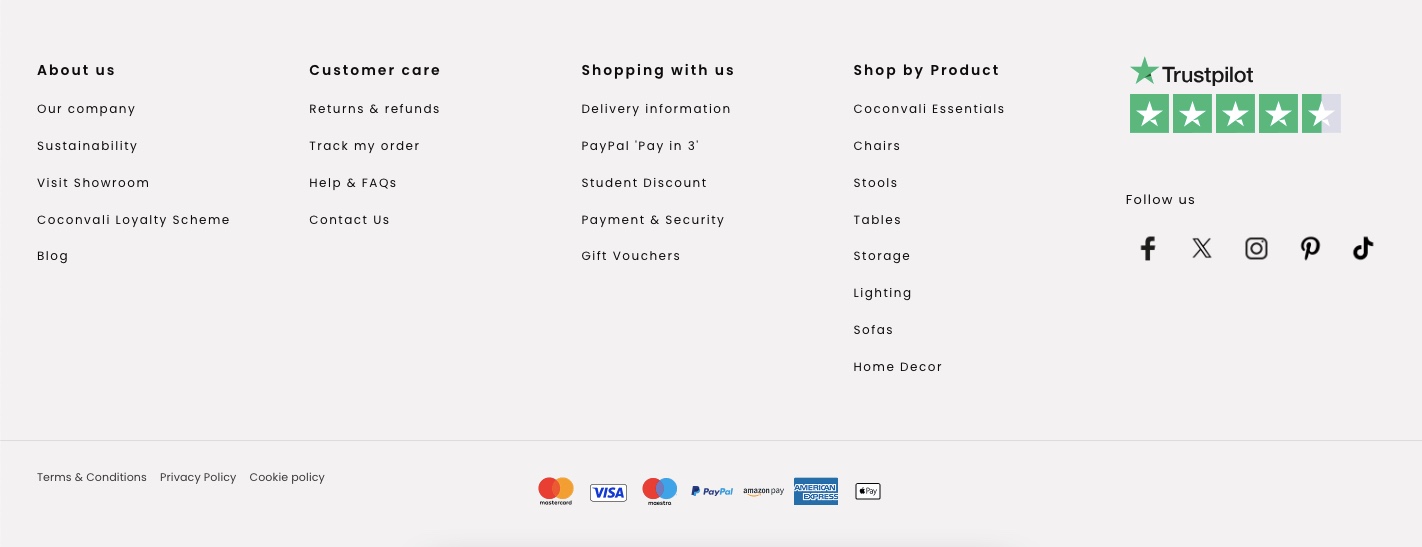Open the Student Discount page

pos(644,183)
